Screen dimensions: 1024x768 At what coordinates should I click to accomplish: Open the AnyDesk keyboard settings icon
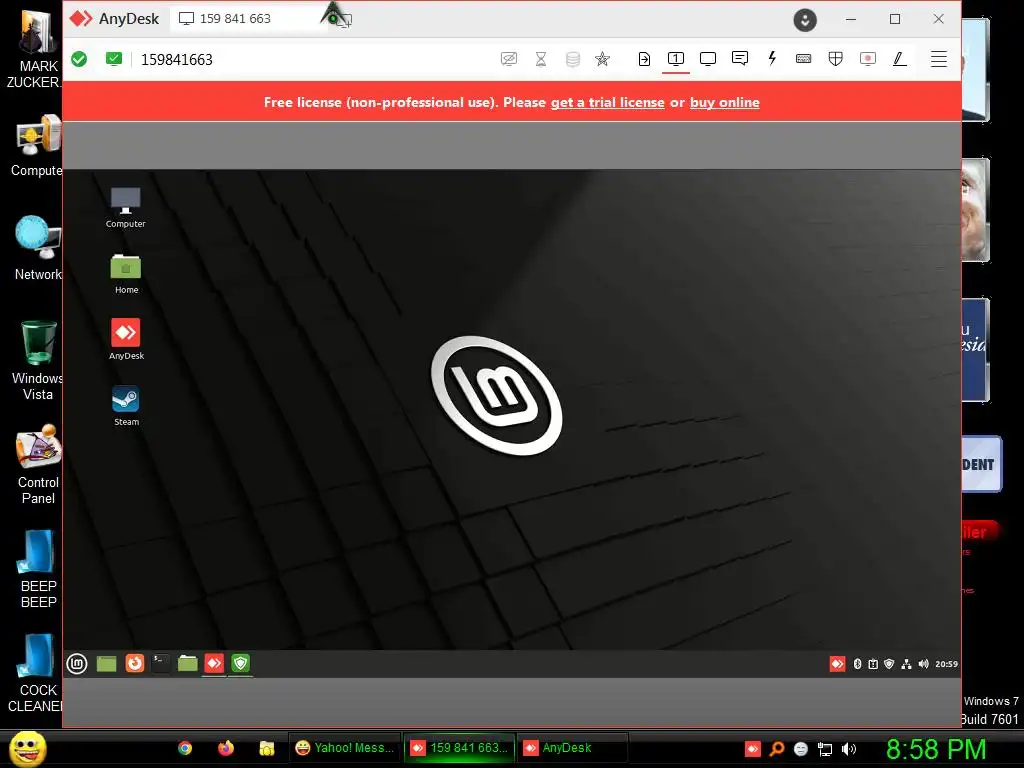coord(804,59)
